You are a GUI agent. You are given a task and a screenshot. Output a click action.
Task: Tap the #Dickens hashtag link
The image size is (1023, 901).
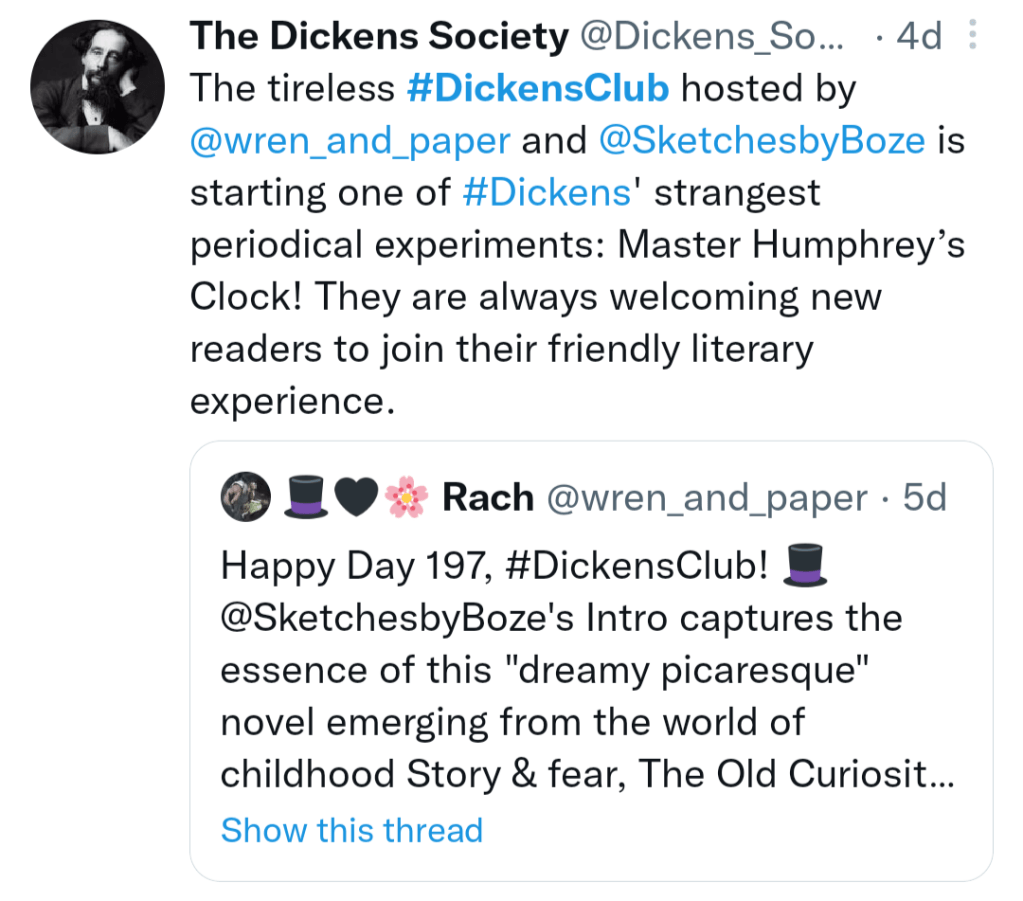click(547, 192)
